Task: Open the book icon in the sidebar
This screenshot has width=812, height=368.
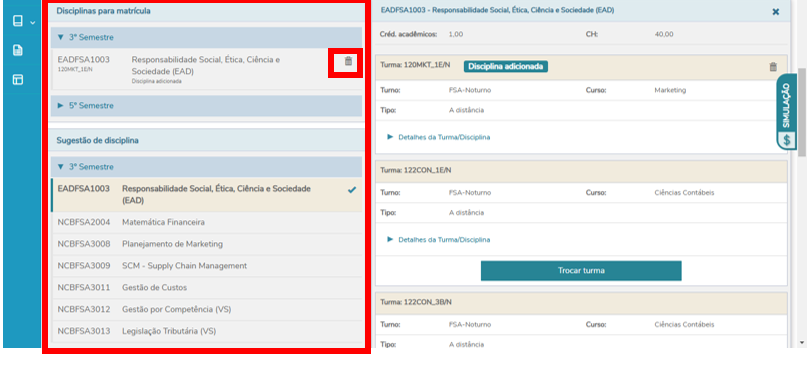Action: (18, 21)
